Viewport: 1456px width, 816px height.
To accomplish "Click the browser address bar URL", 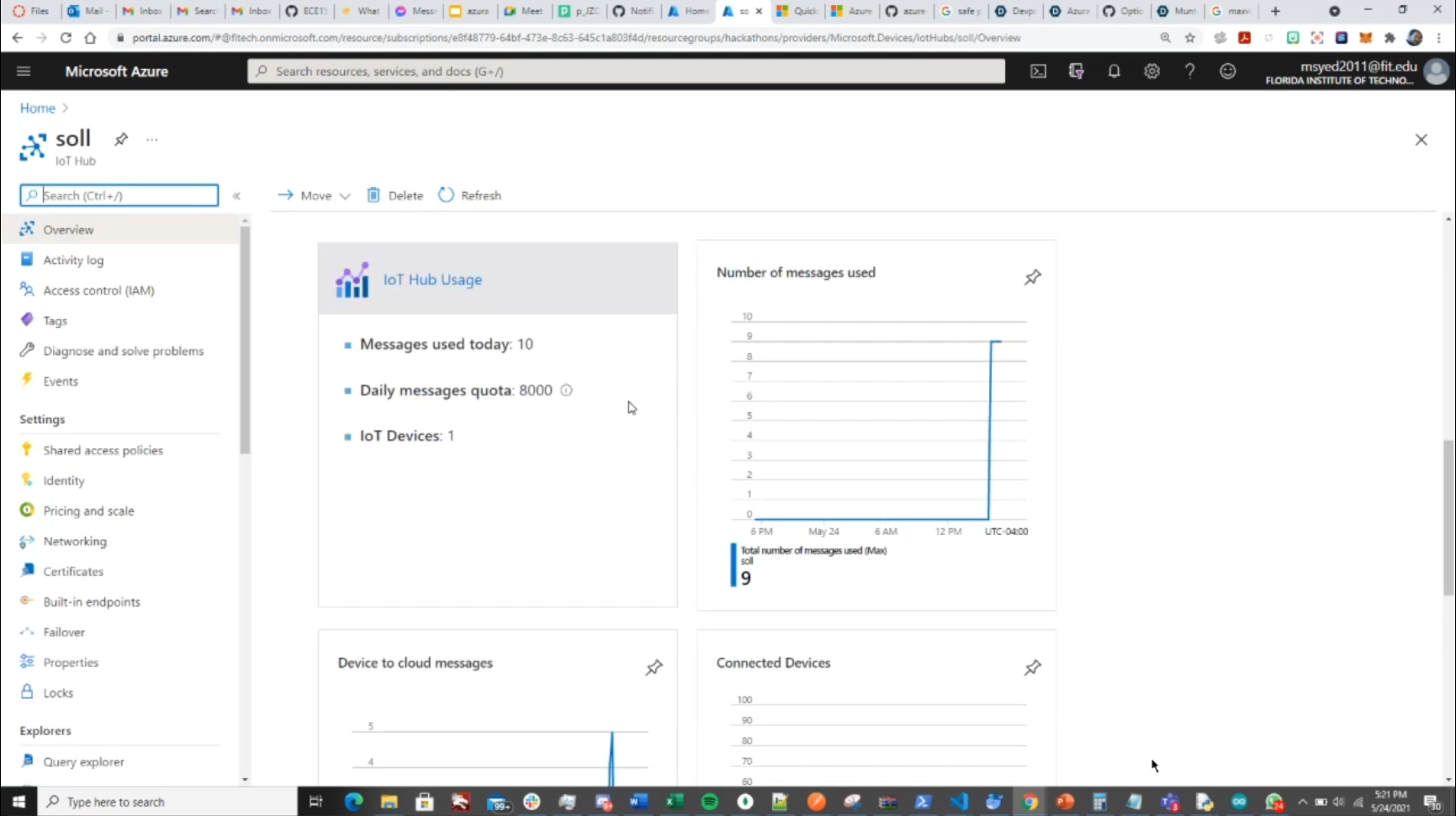I will coord(576,38).
